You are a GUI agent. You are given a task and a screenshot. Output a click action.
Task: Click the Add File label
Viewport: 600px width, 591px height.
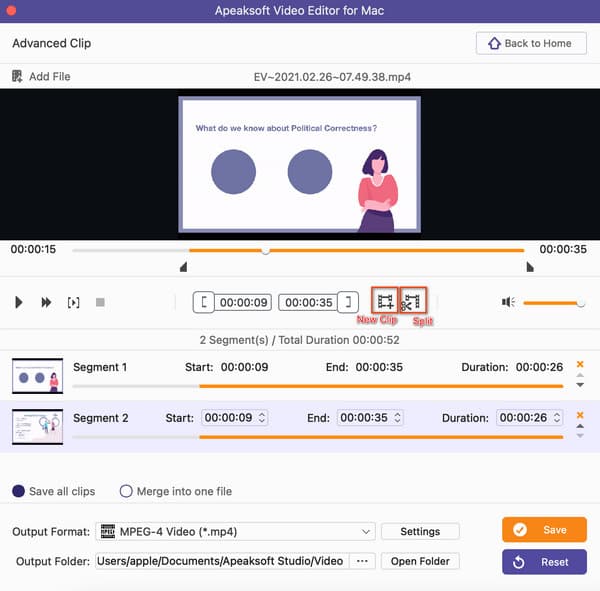coord(50,77)
